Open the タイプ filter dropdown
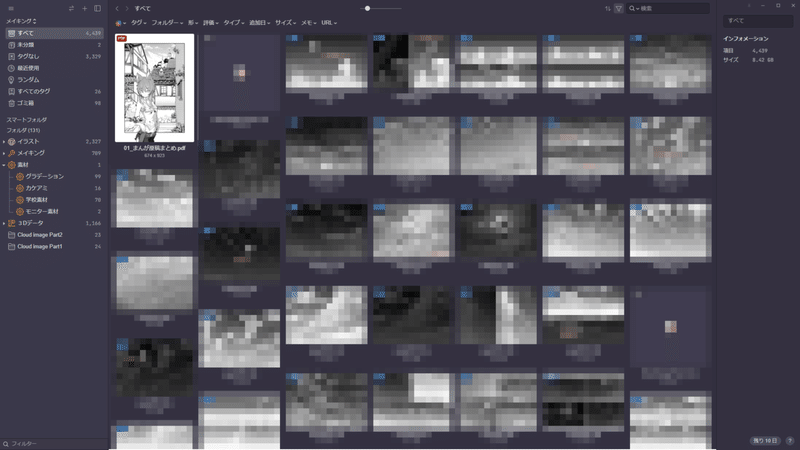 234,23
